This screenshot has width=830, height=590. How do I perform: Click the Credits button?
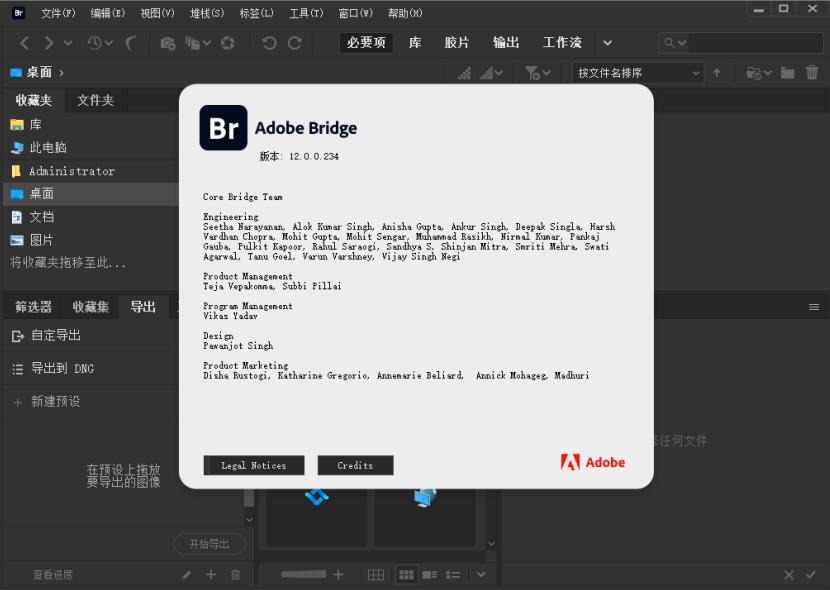click(x=355, y=466)
